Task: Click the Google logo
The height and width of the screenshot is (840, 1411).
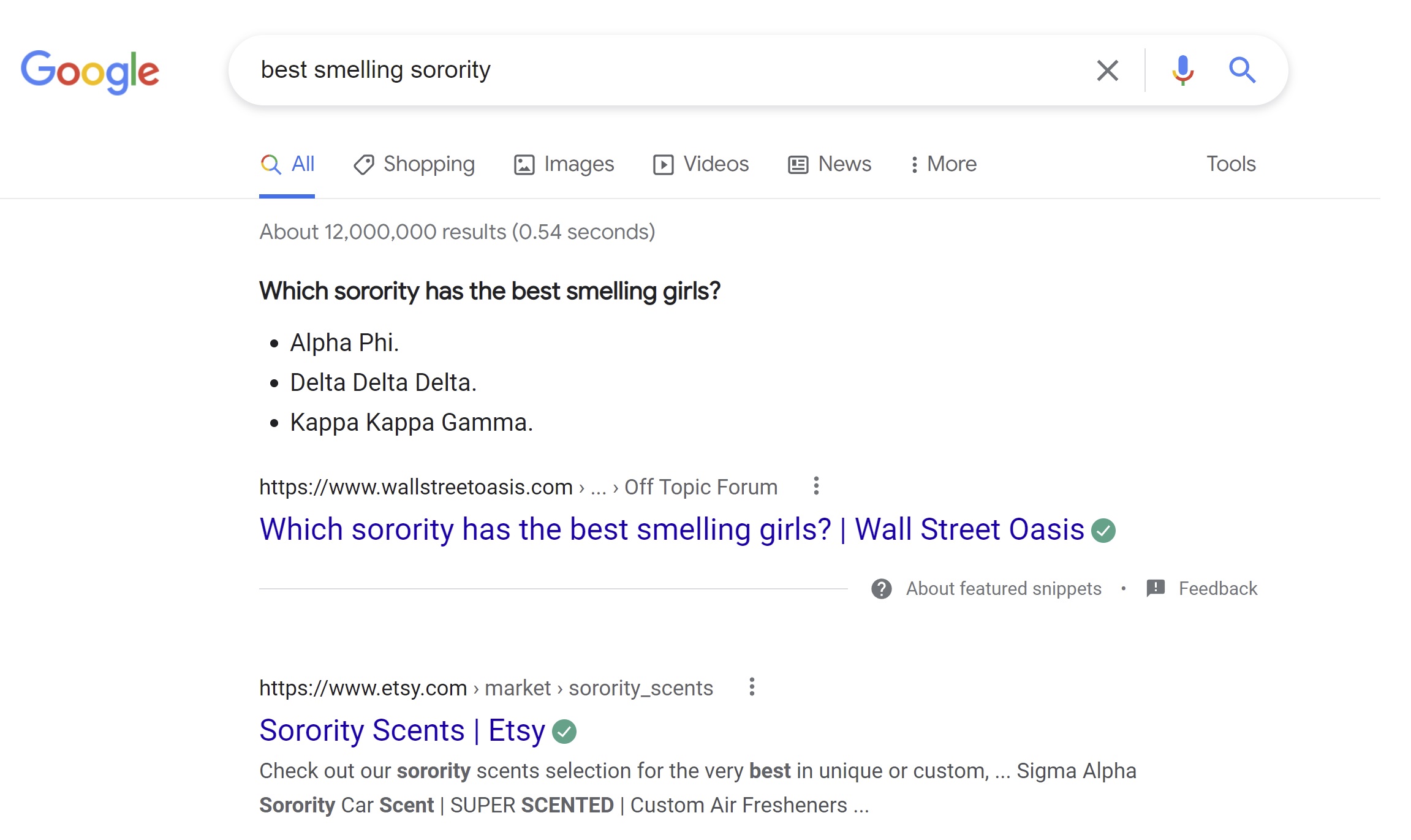Action: pyautogui.click(x=90, y=71)
